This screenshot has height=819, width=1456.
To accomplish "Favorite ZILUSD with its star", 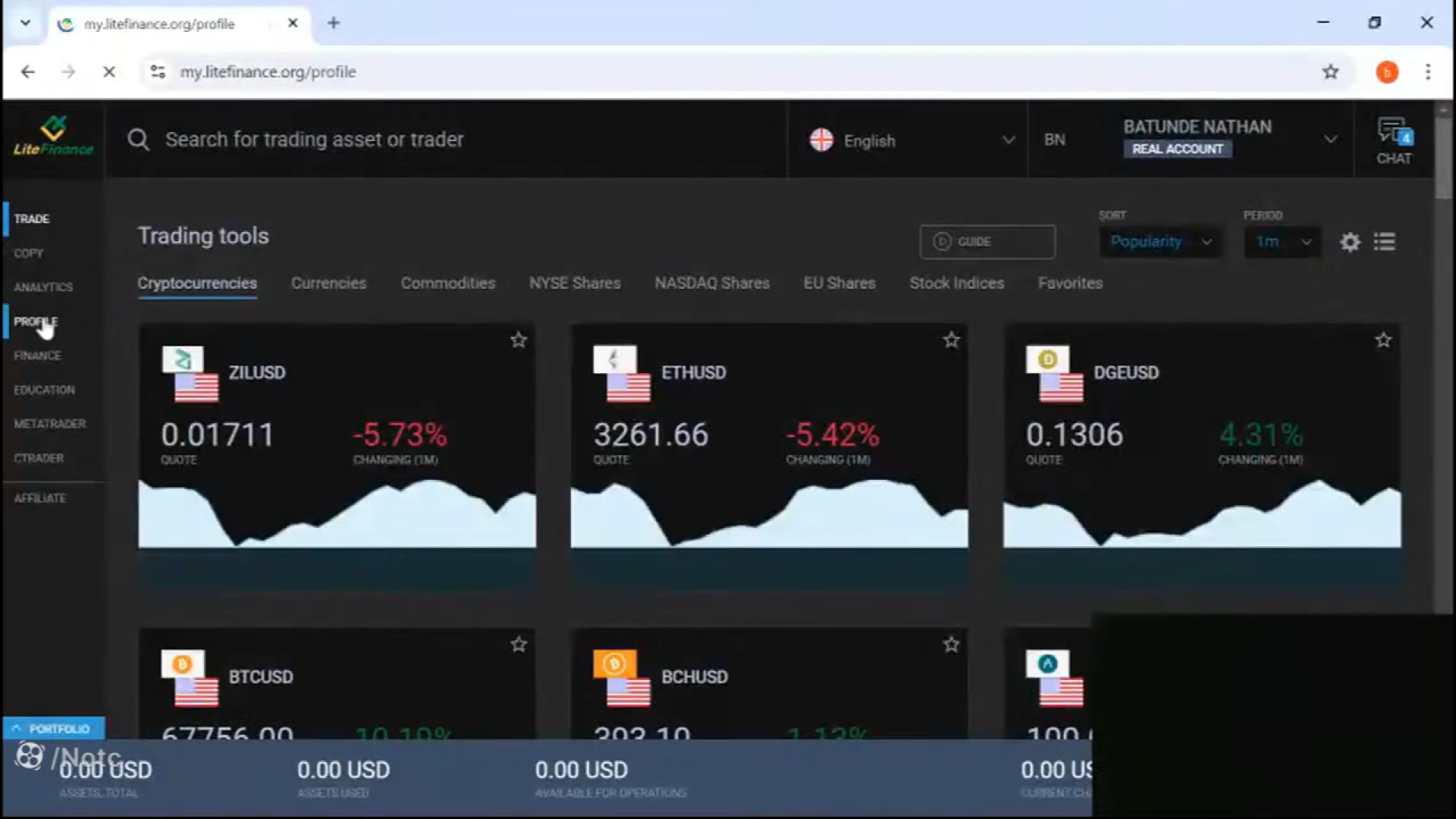I will coord(519,340).
